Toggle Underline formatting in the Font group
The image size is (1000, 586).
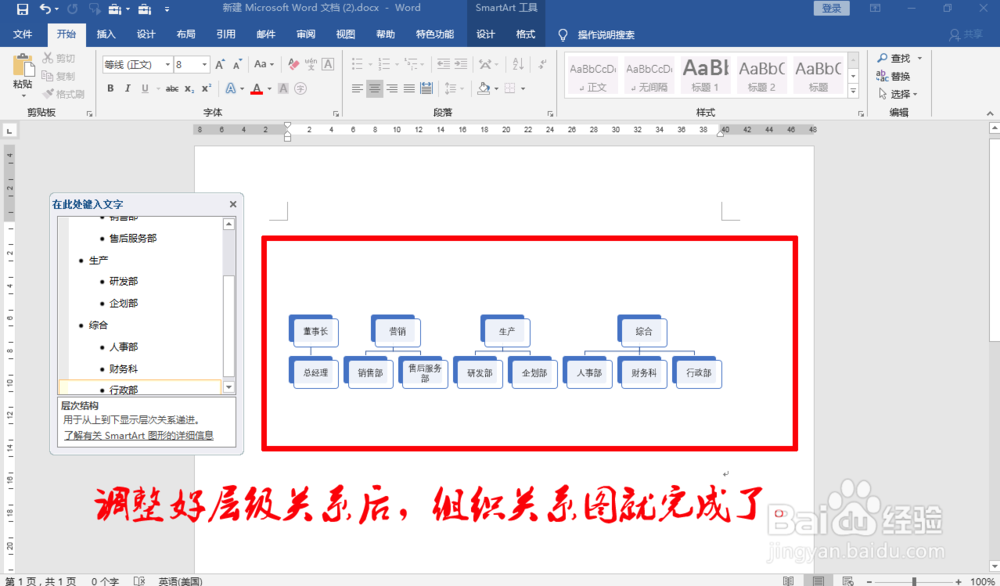click(x=142, y=88)
